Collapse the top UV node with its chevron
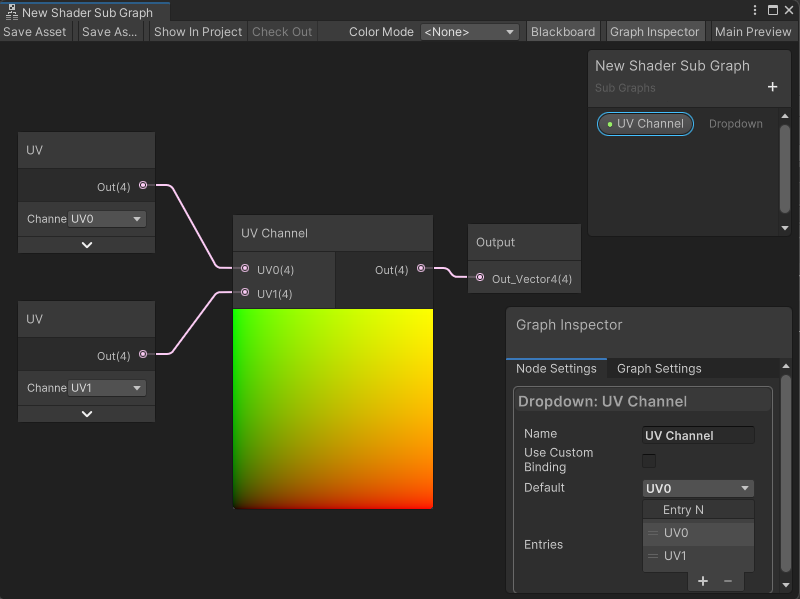 [x=86, y=245]
